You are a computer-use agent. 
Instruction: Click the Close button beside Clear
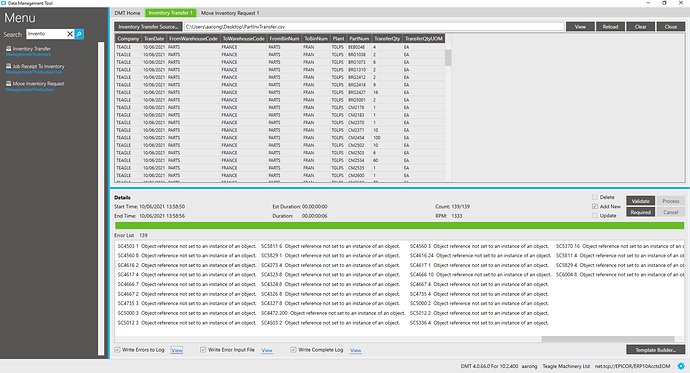pyautogui.click(x=671, y=27)
